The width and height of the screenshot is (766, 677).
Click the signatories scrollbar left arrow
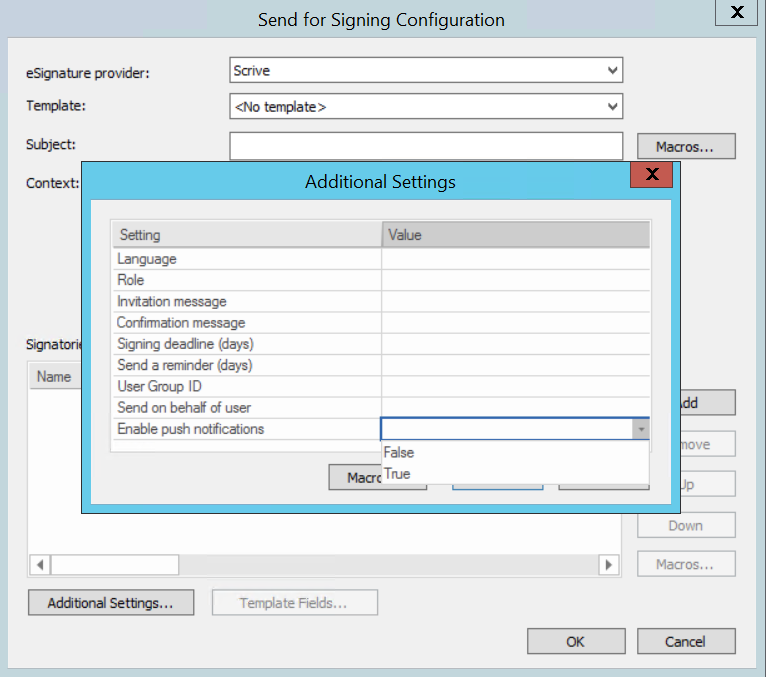[x=40, y=565]
